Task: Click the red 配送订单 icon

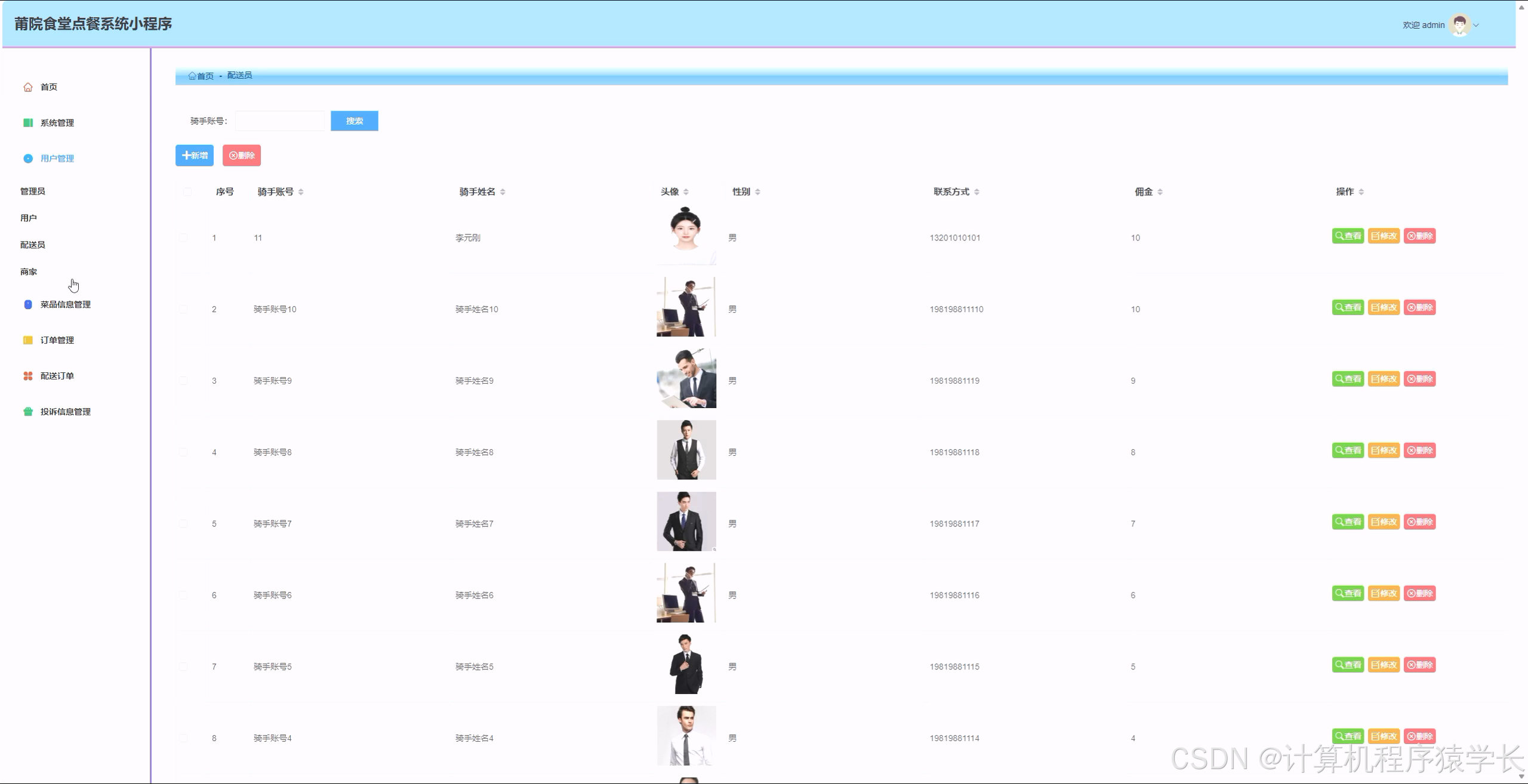Action: [x=28, y=376]
